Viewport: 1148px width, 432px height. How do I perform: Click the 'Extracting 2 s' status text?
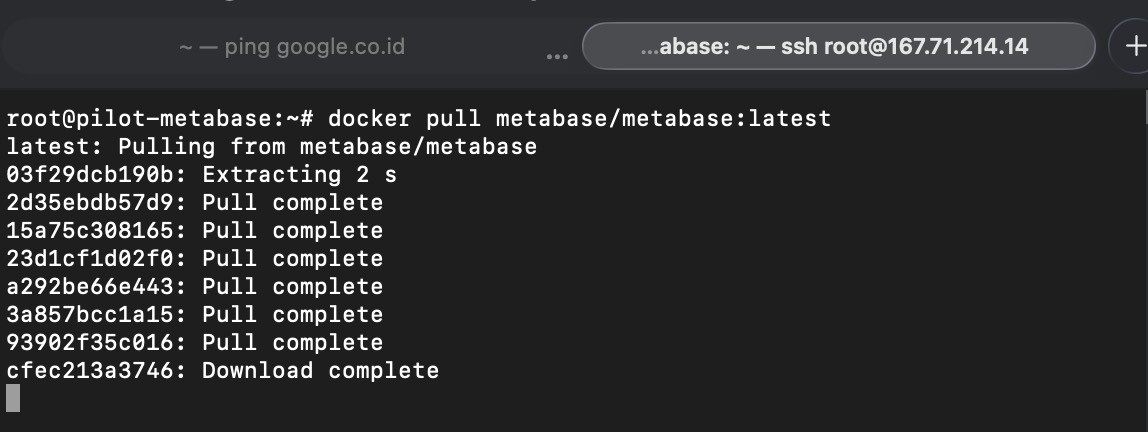[x=299, y=175]
